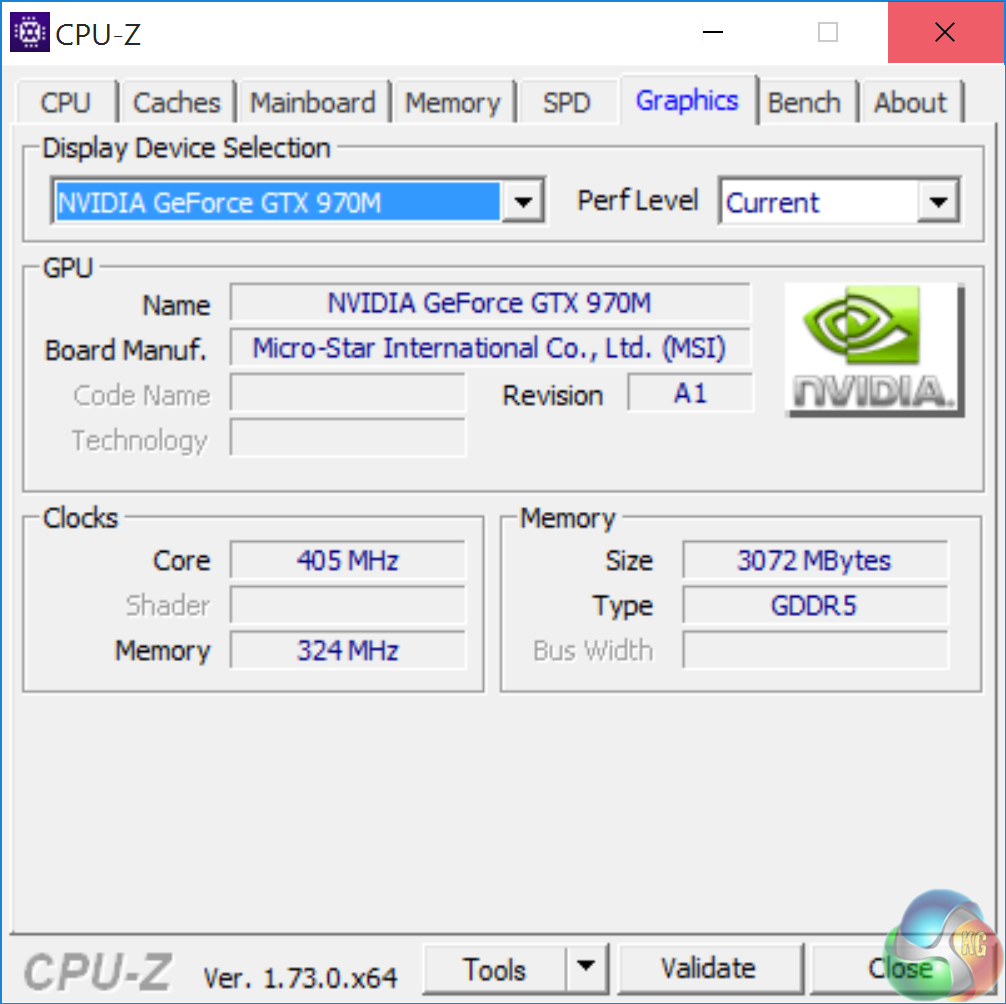The width and height of the screenshot is (1006, 1004).
Task: Click the memory Type GDDR5 value
Action: click(815, 605)
